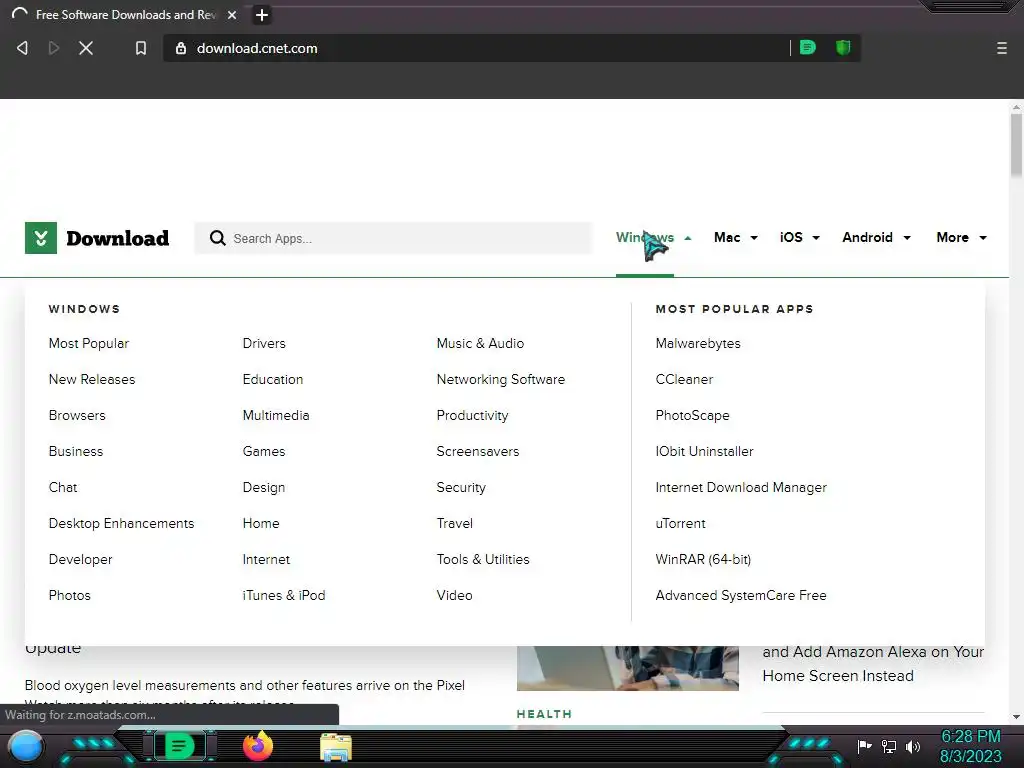Open the Internet category
This screenshot has width=1024, height=768.
[266, 560]
